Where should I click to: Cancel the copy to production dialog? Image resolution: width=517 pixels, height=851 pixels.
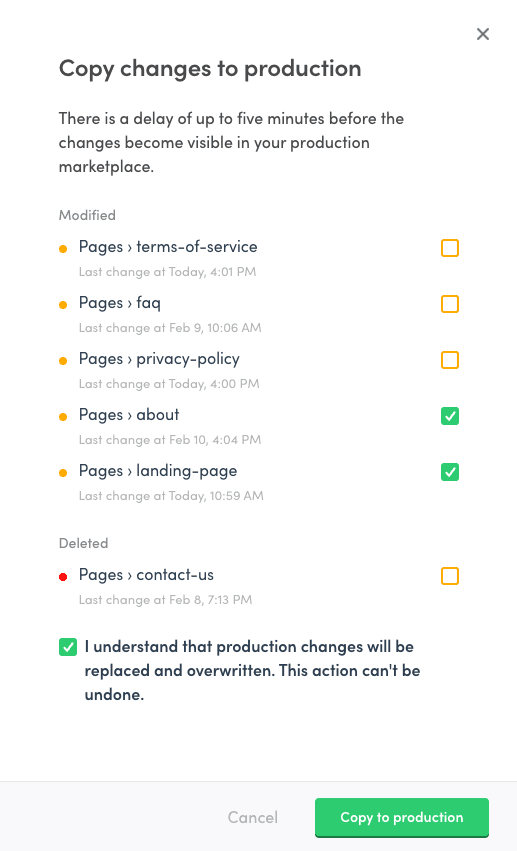pyautogui.click(x=253, y=817)
